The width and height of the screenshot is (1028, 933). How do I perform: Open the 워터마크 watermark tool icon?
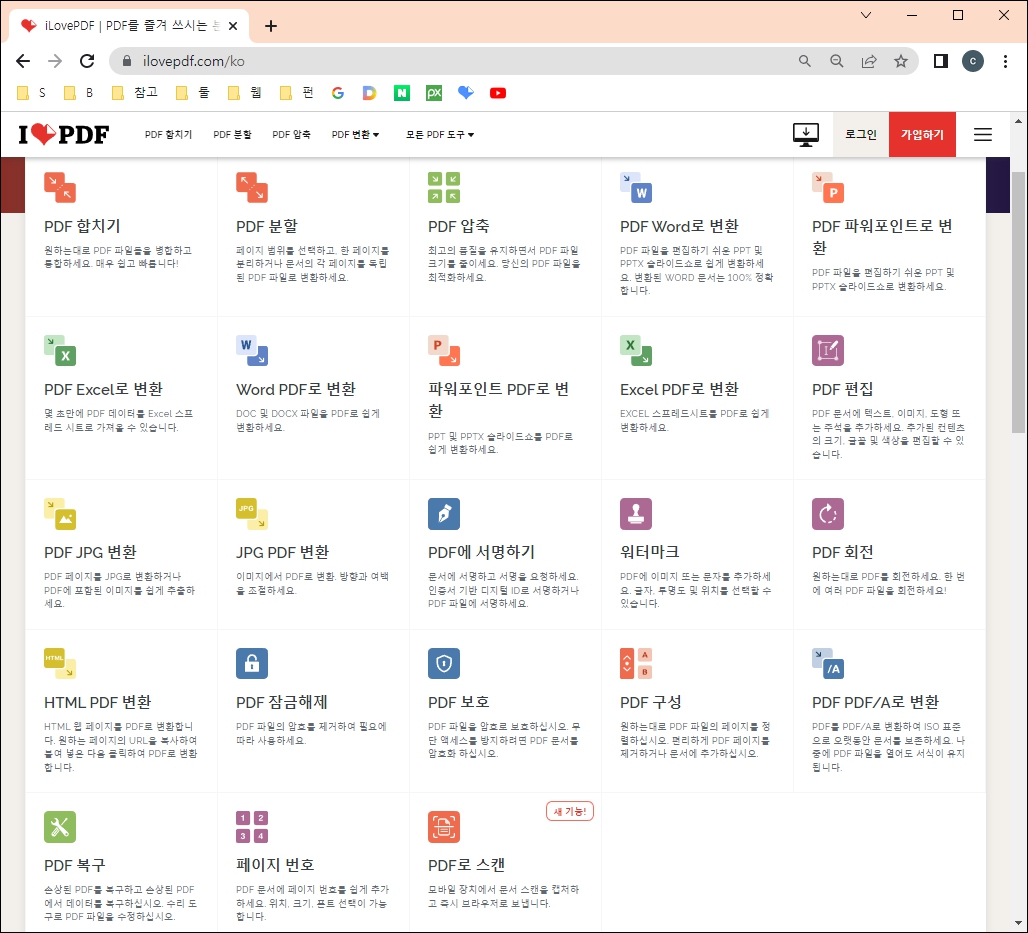[x=636, y=513]
